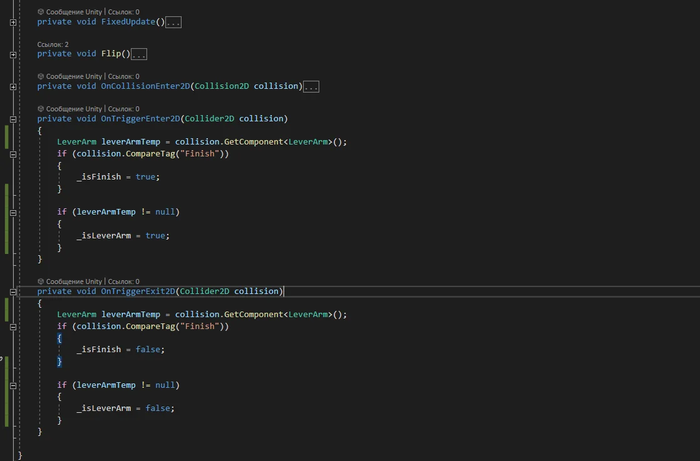The height and width of the screenshot is (461, 700).
Task: Place cursor on '_isLeverArm = false' line
Action: [125, 408]
